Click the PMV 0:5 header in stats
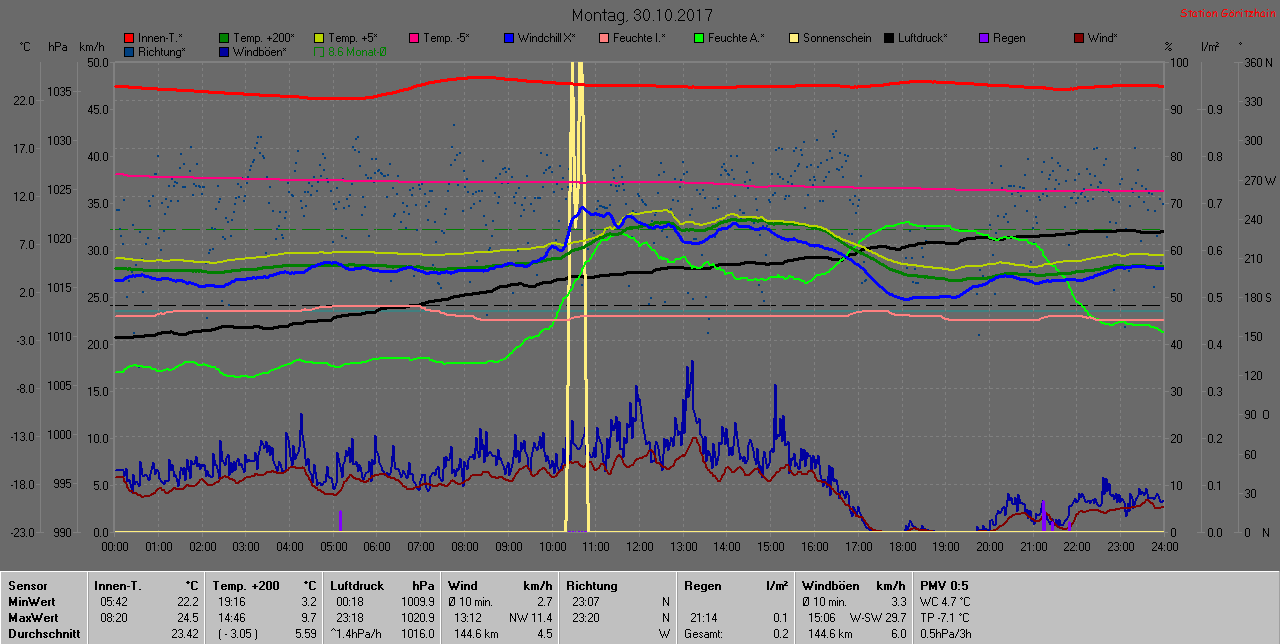 (944, 585)
